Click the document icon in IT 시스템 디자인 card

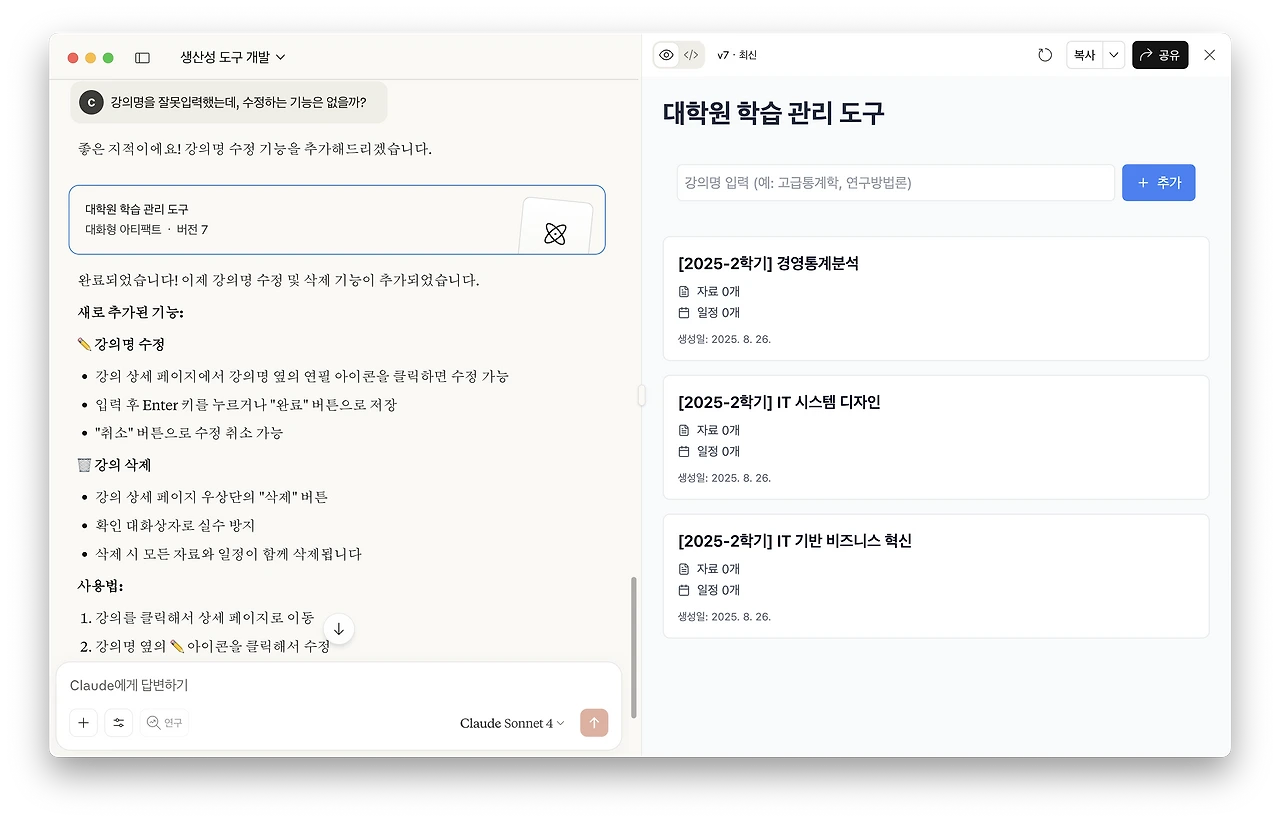(x=684, y=431)
